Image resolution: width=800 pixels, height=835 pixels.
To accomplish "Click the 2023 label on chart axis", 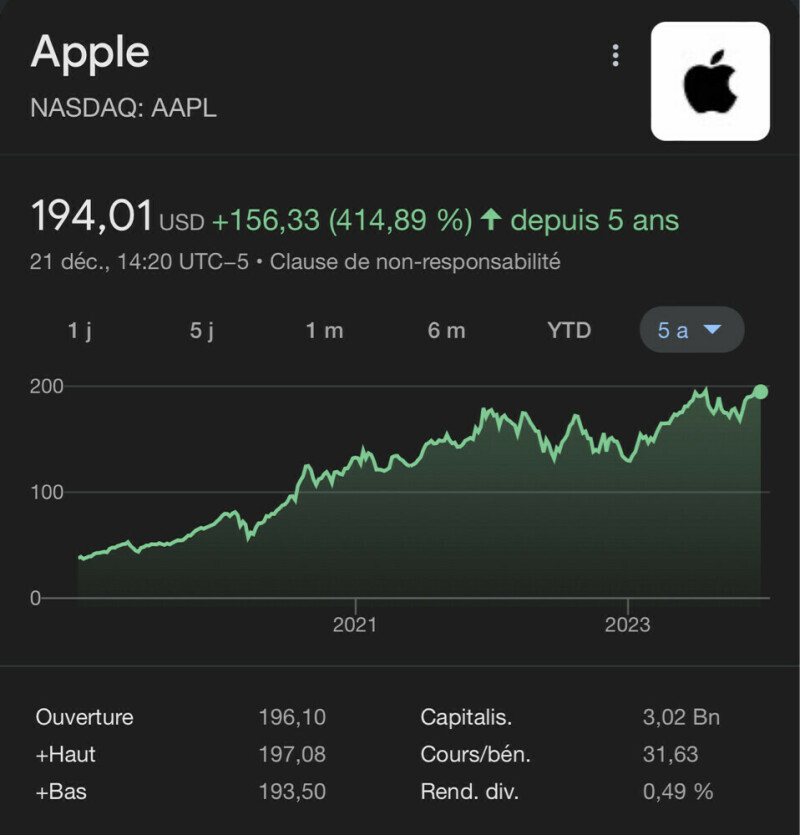I will pyautogui.click(x=627, y=625).
